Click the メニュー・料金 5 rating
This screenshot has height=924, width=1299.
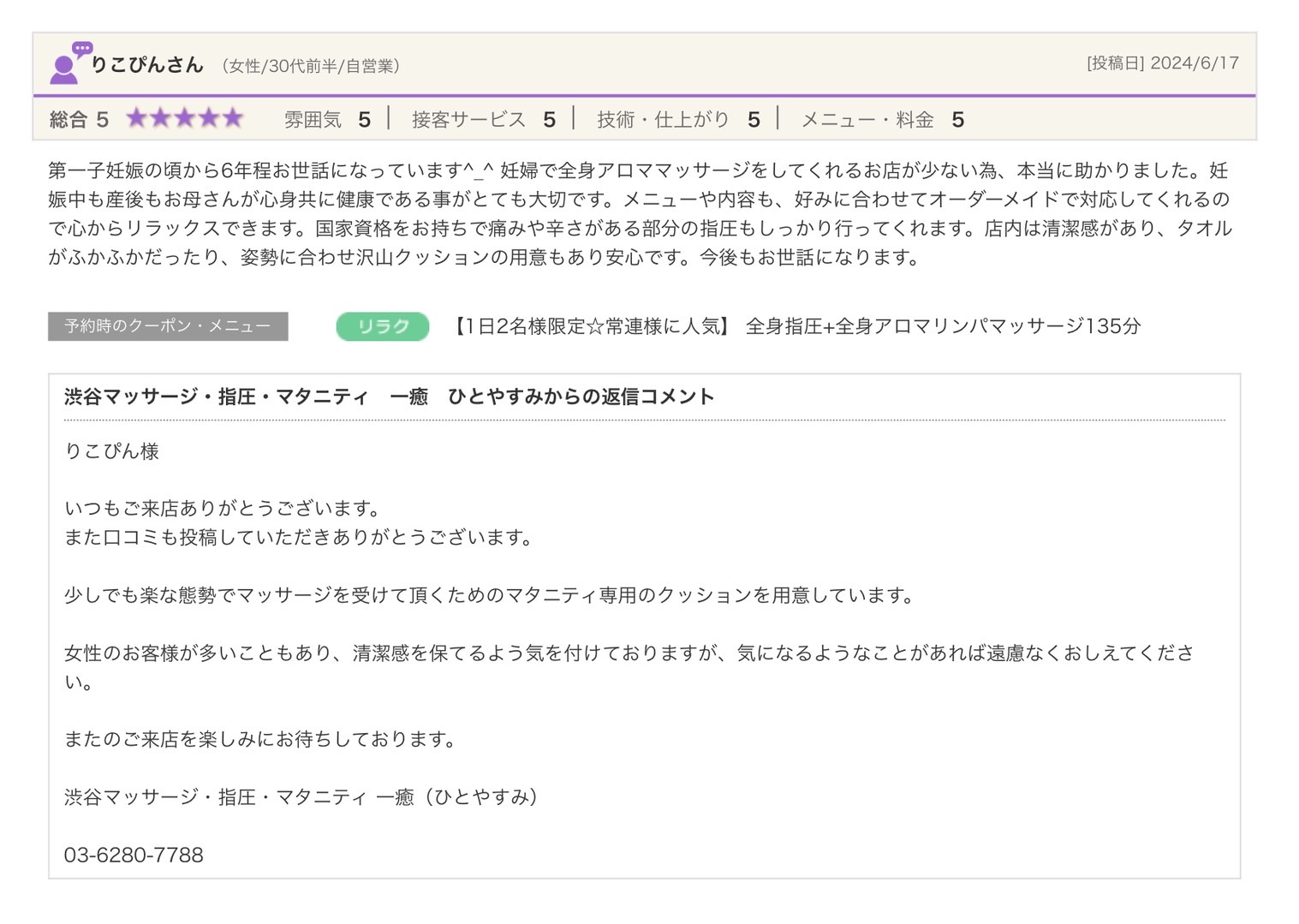tap(882, 119)
